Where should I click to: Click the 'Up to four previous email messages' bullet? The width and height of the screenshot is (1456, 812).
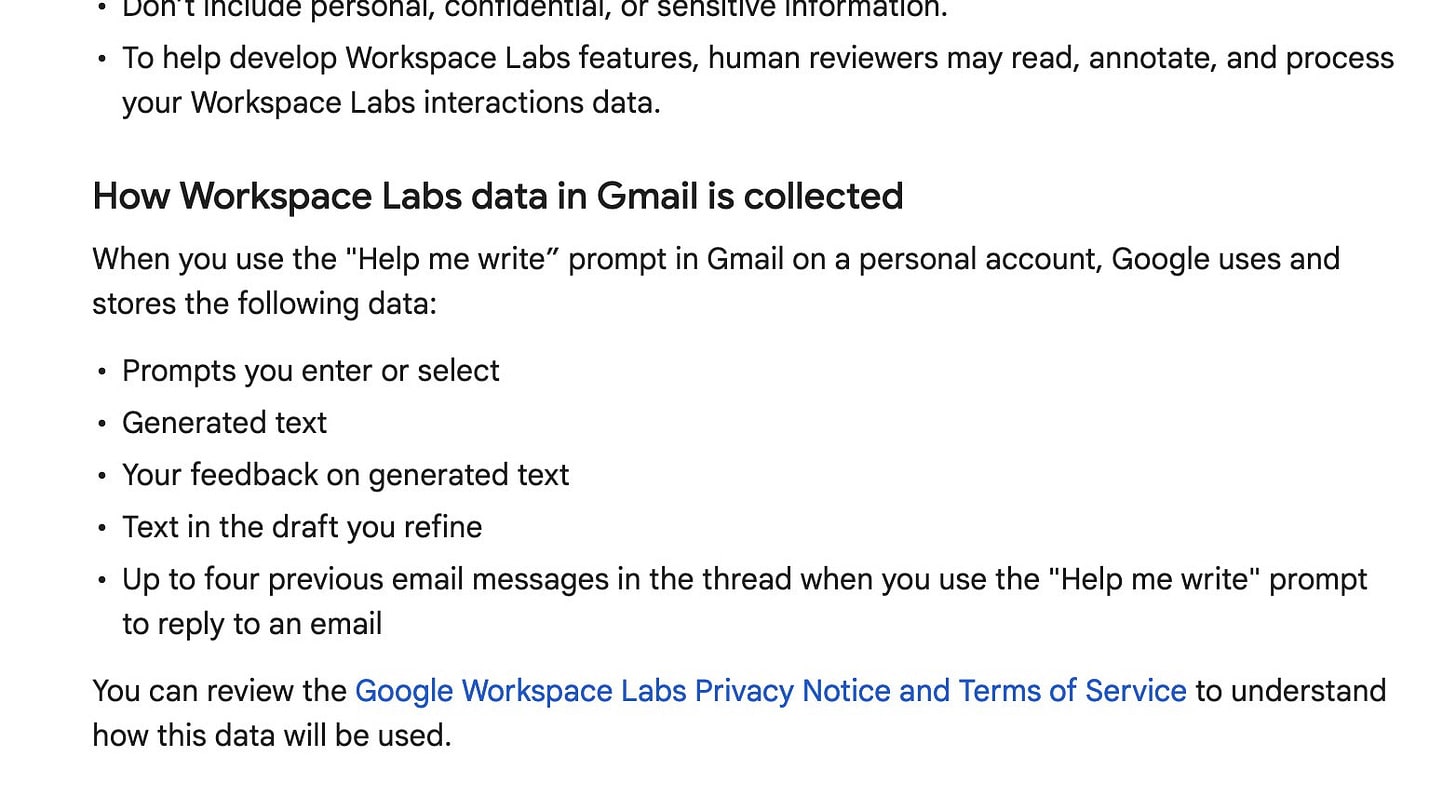click(x=745, y=580)
